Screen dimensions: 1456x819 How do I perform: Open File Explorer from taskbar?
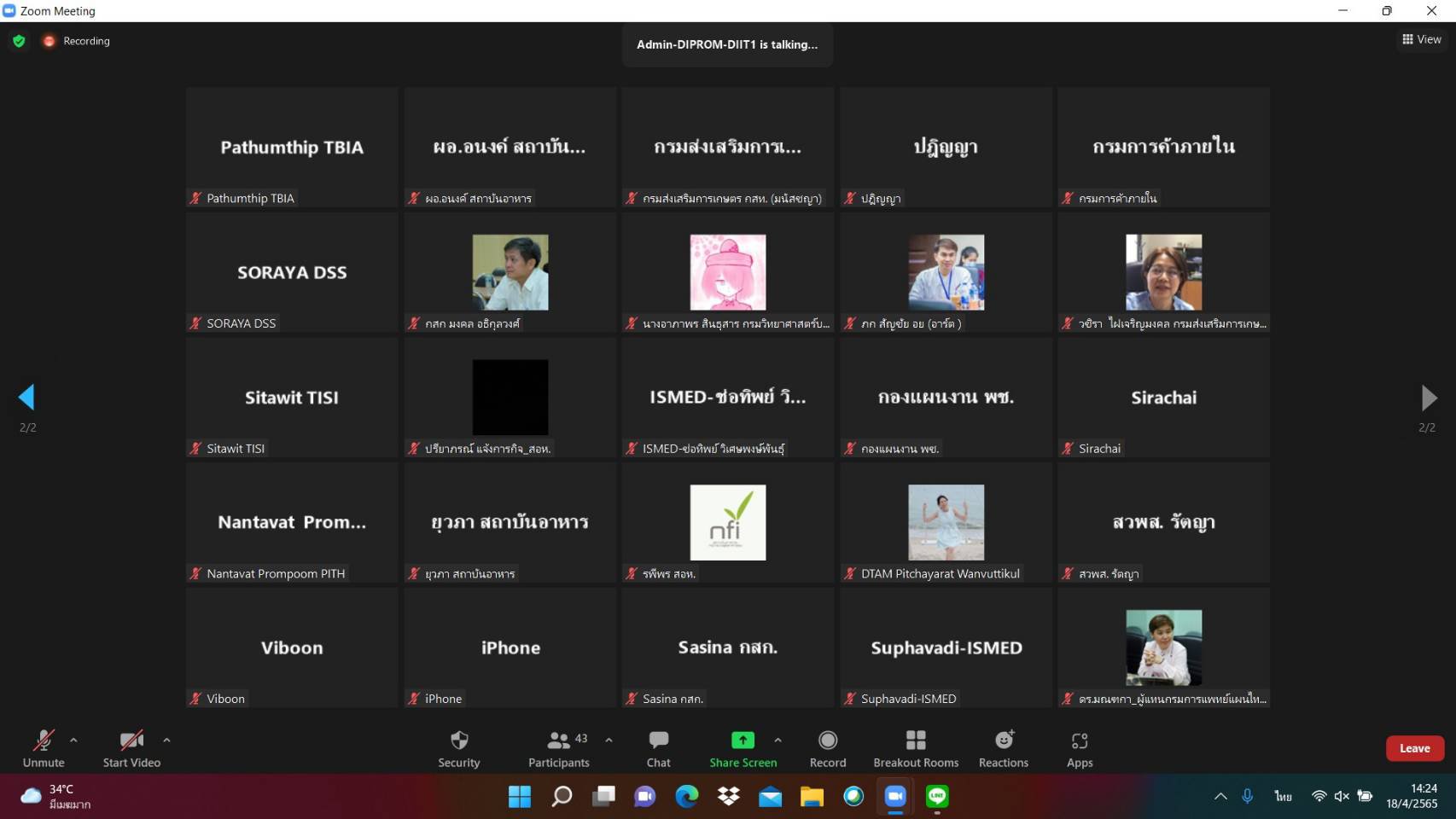[812, 797]
